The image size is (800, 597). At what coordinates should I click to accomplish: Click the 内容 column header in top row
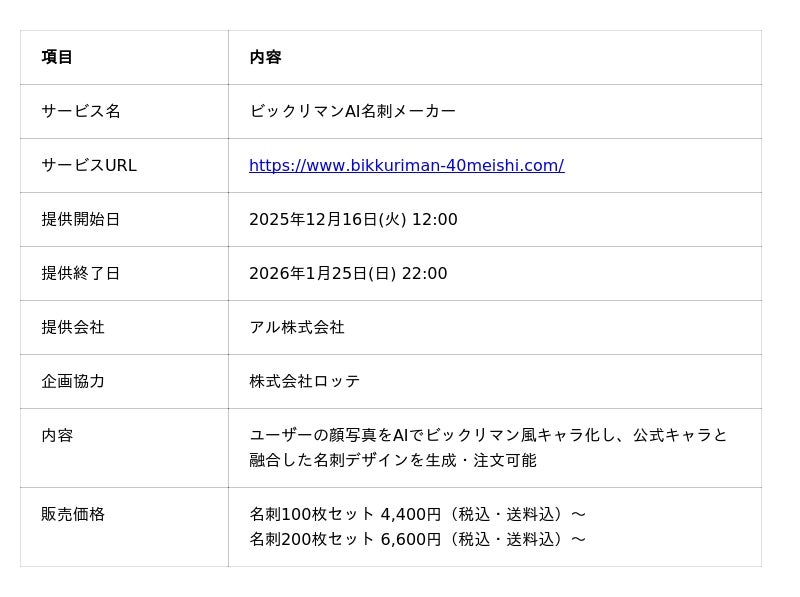point(265,58)
